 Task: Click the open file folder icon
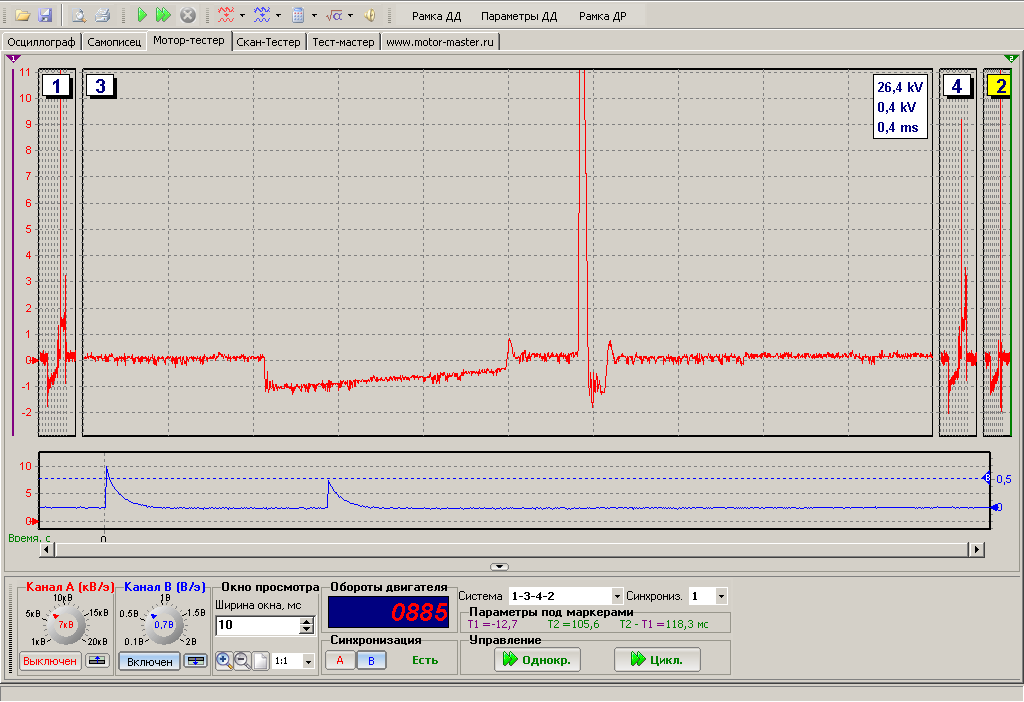pyautogui.click(x=22, y=16)
